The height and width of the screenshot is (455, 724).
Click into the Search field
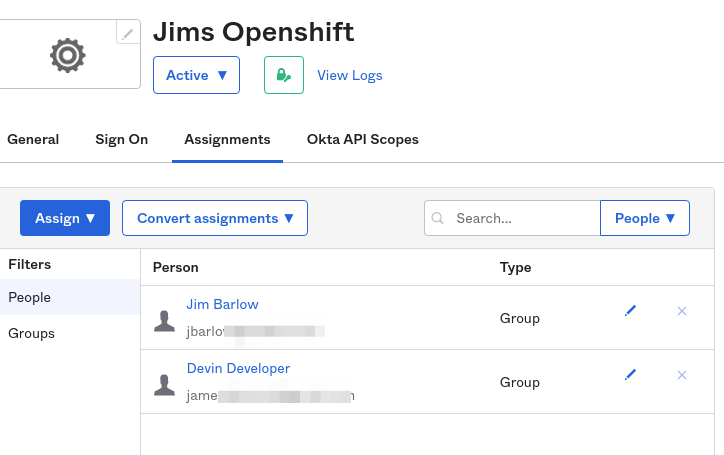[x=513, y=218]
